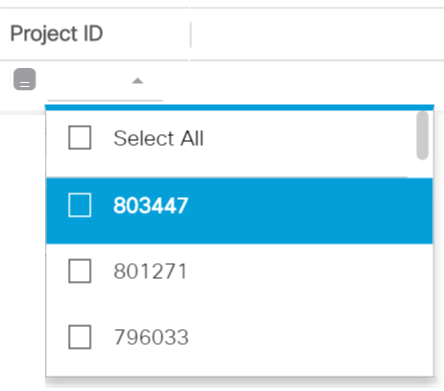Toggle the gray indeterminate checkbox under Project ID
The height and width of the screenshot is (391, 444).
25,79
